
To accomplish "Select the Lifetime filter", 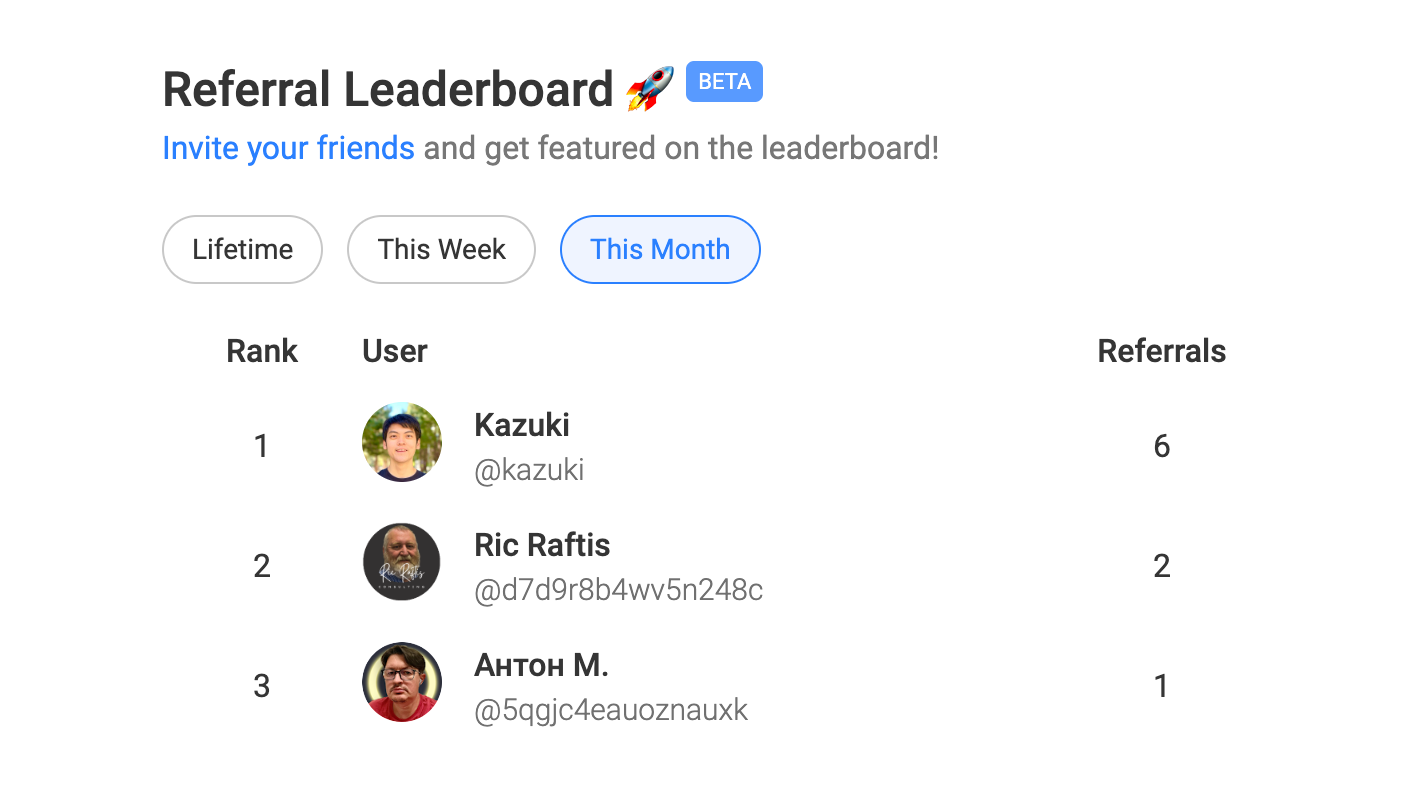I will [x=242, y=249].
